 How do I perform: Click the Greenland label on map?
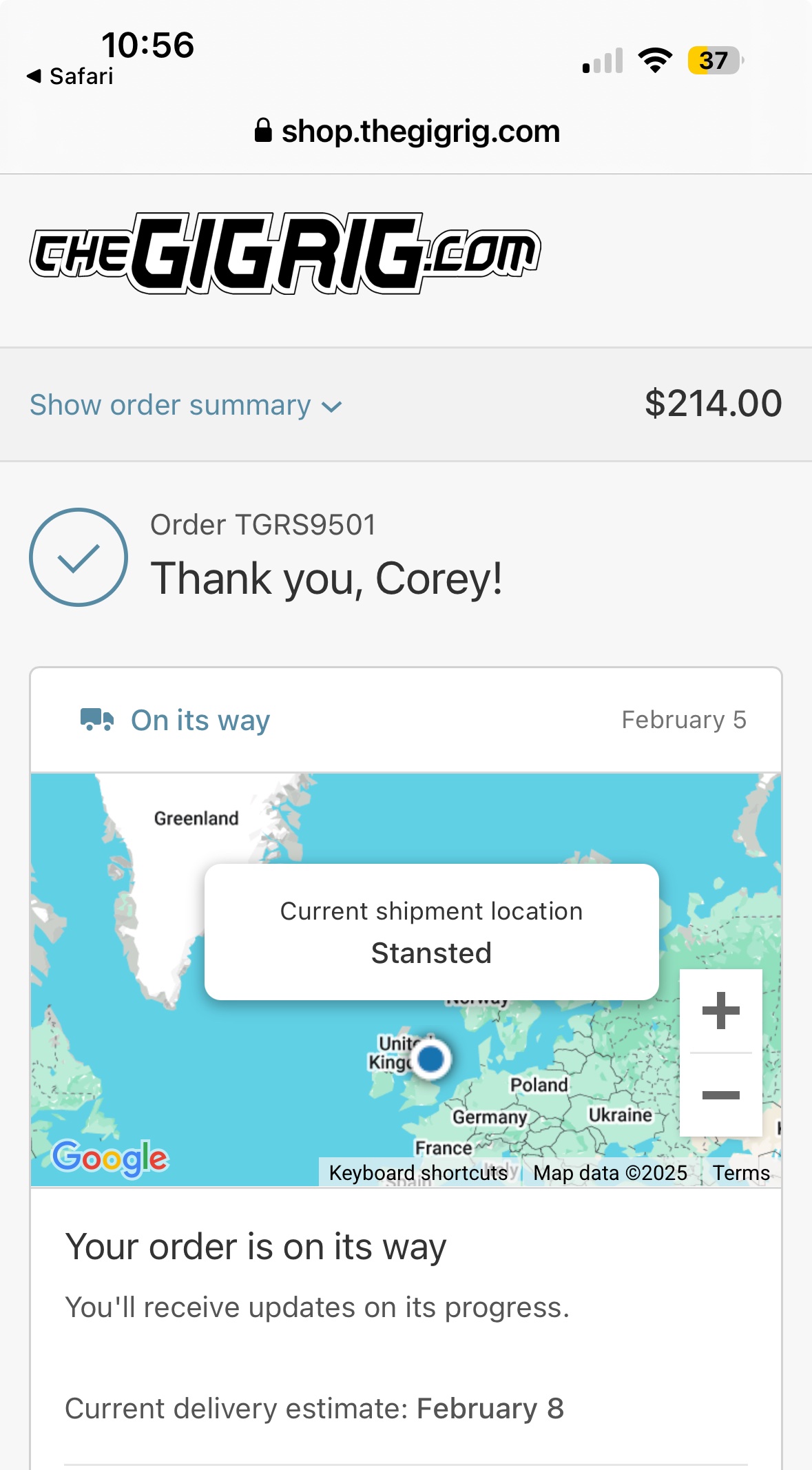click(196, 818)
